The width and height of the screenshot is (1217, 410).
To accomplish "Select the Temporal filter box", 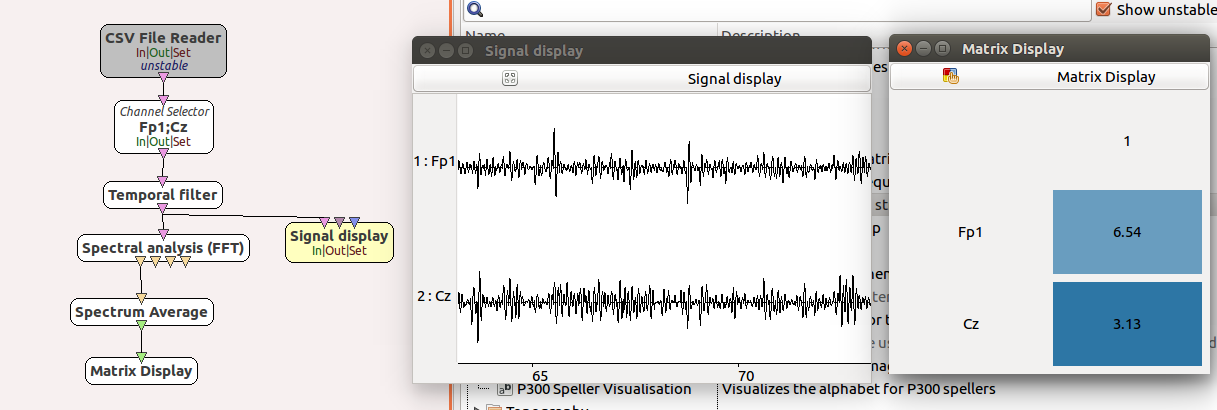I will coord(162,194).
